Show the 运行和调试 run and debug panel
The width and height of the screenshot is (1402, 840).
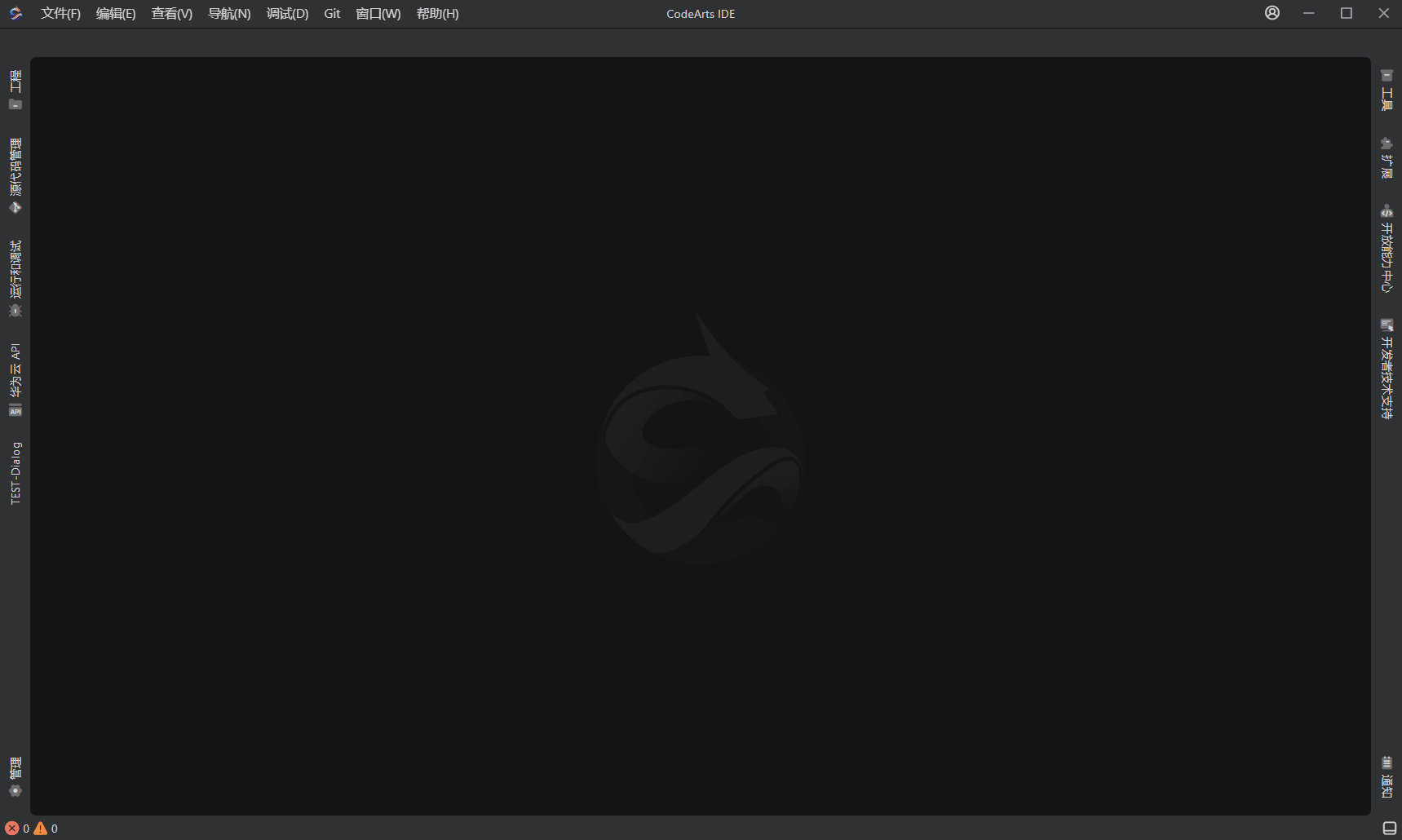coord(15,279)
